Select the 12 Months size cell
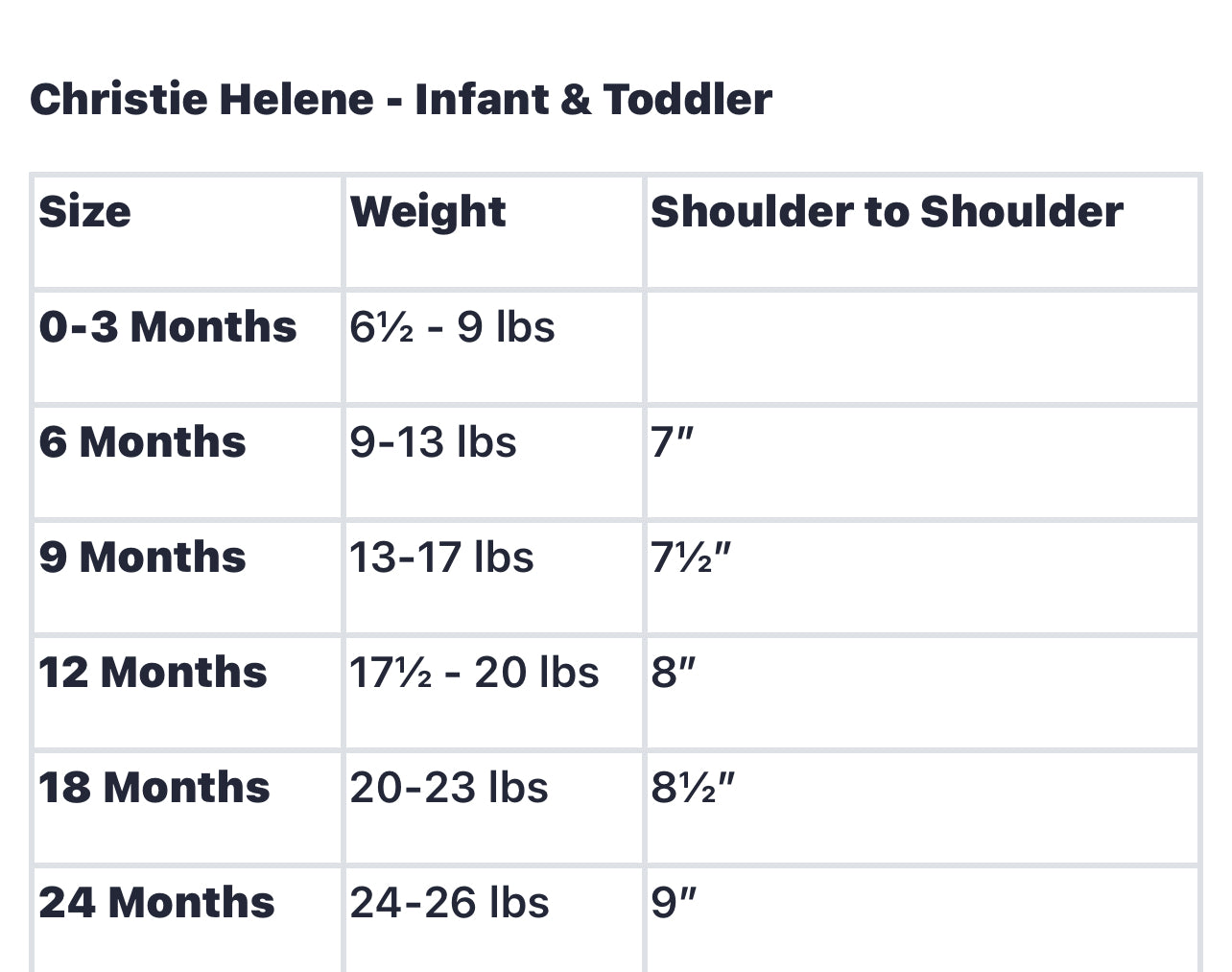 154,673
